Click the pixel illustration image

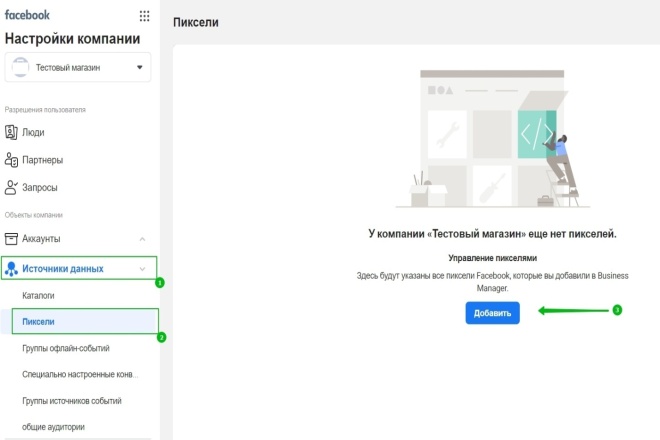tap(492, 139)
